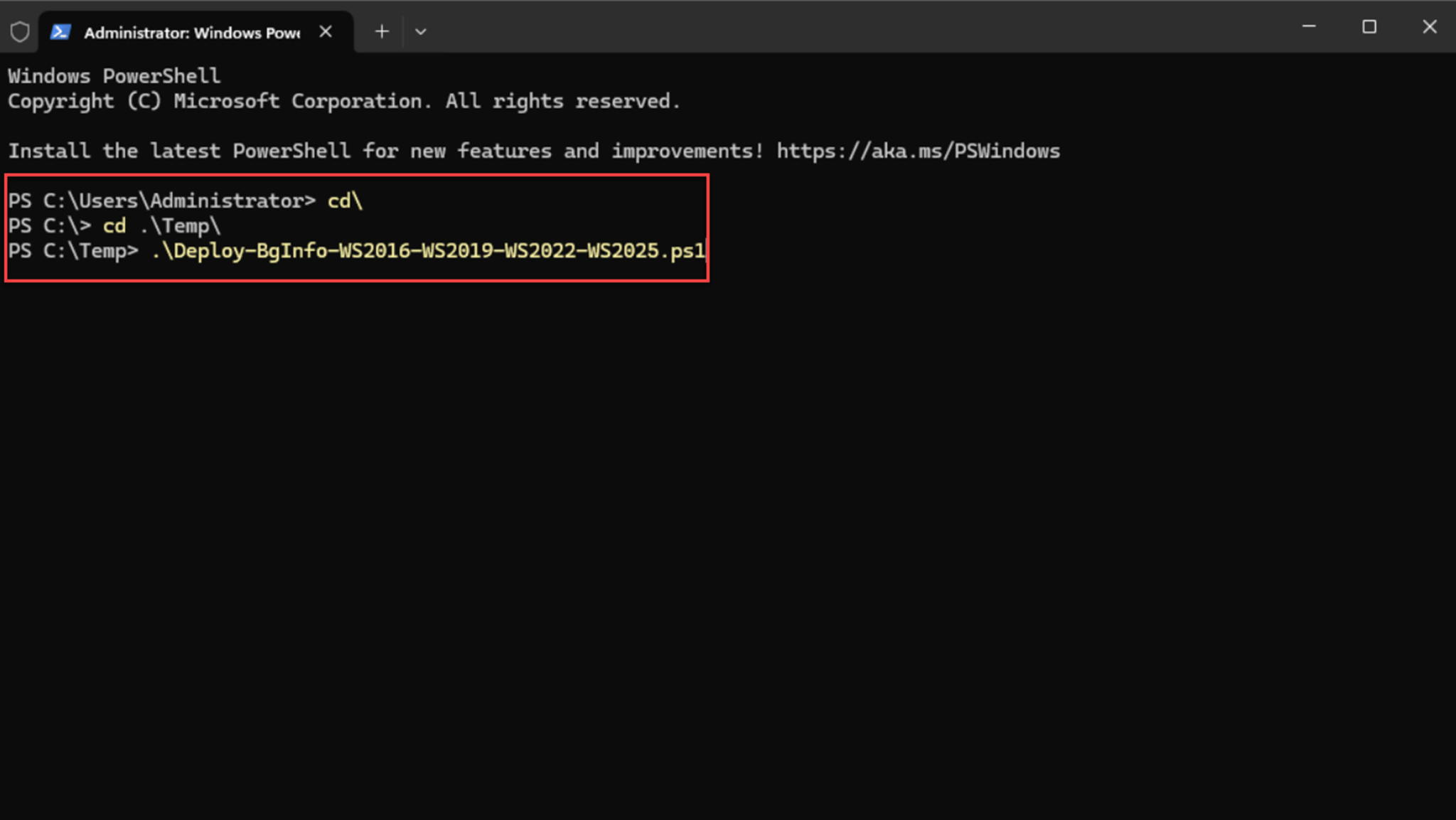Open a new tab with plus button
Screen dimensions: 1456x820
click(x=382, y=32)
